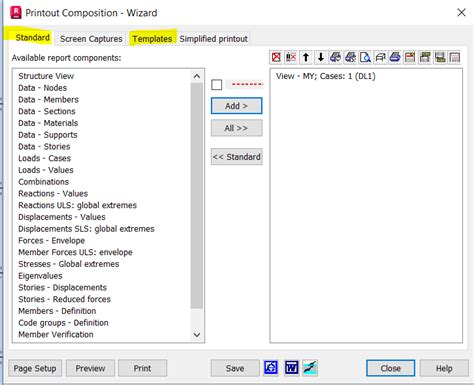Click the Close button
The image size is (474, 385).
[391, 368]
